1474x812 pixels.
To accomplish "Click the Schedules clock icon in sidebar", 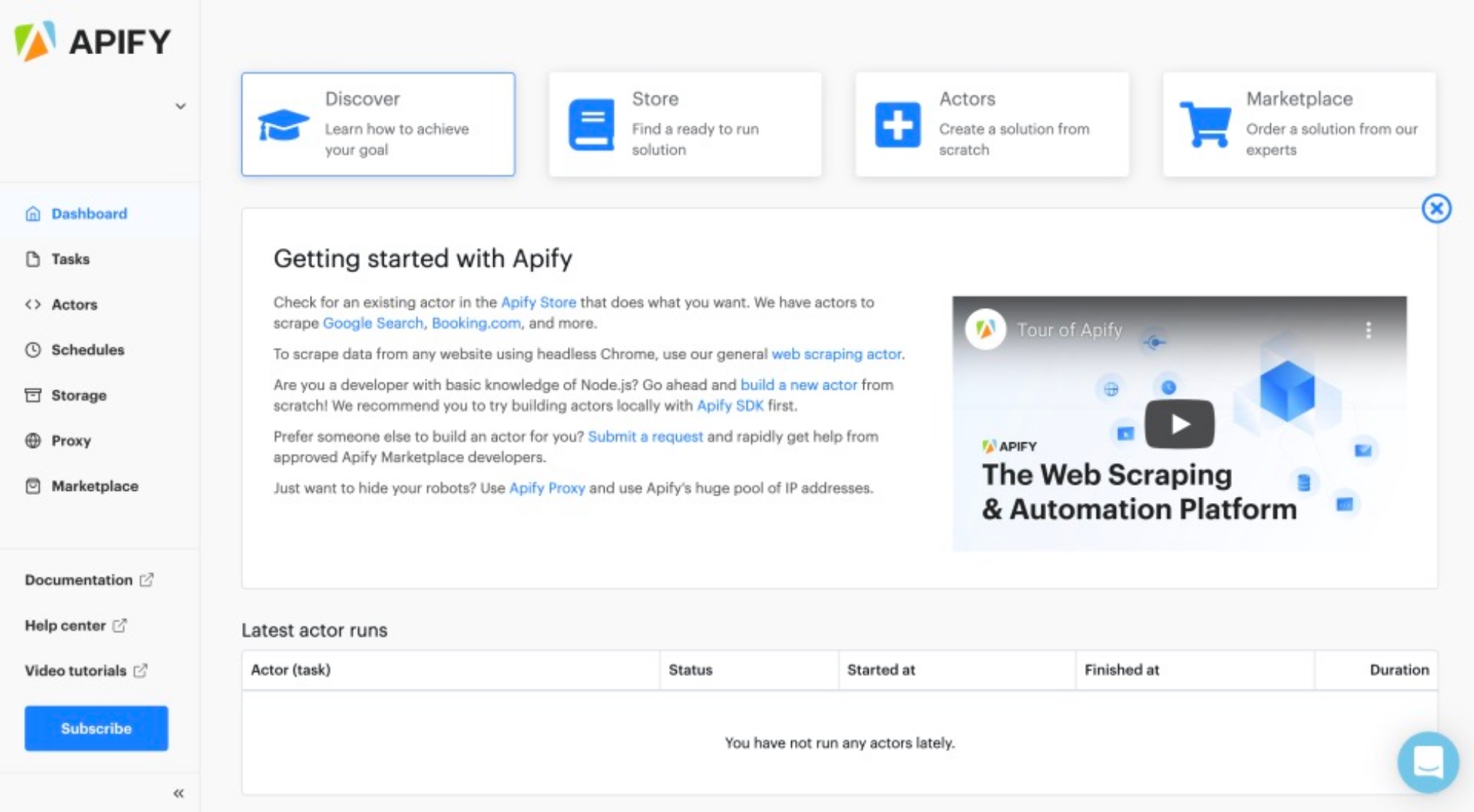I will (33, 350).
